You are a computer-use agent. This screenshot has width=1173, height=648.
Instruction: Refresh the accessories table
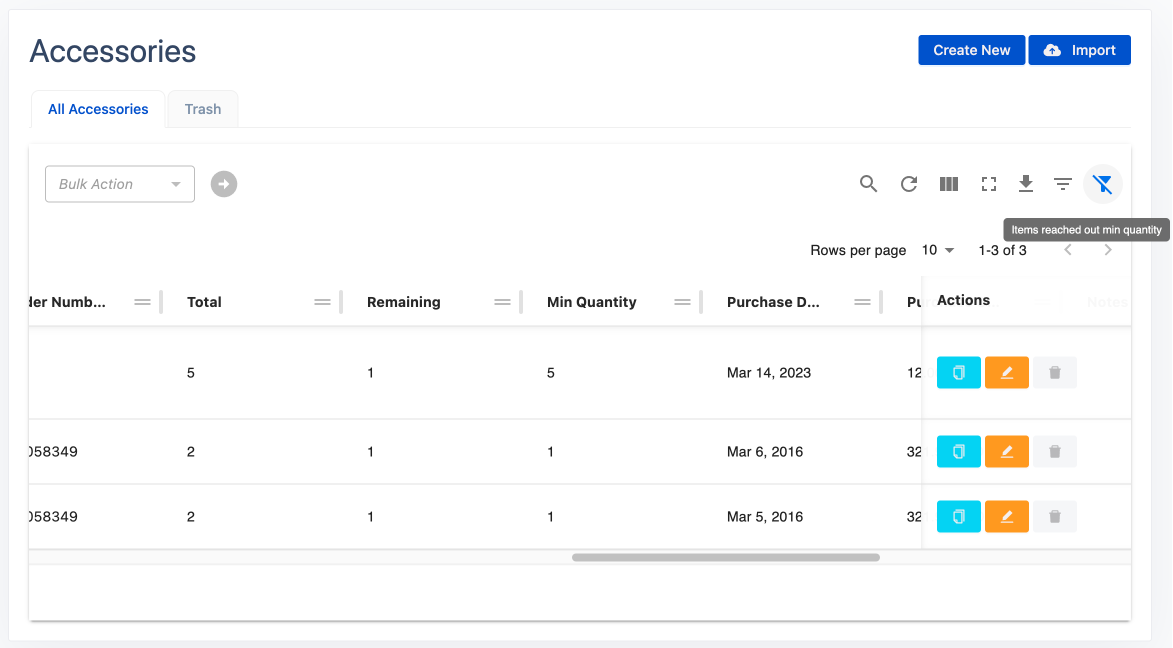coord(908,184)
